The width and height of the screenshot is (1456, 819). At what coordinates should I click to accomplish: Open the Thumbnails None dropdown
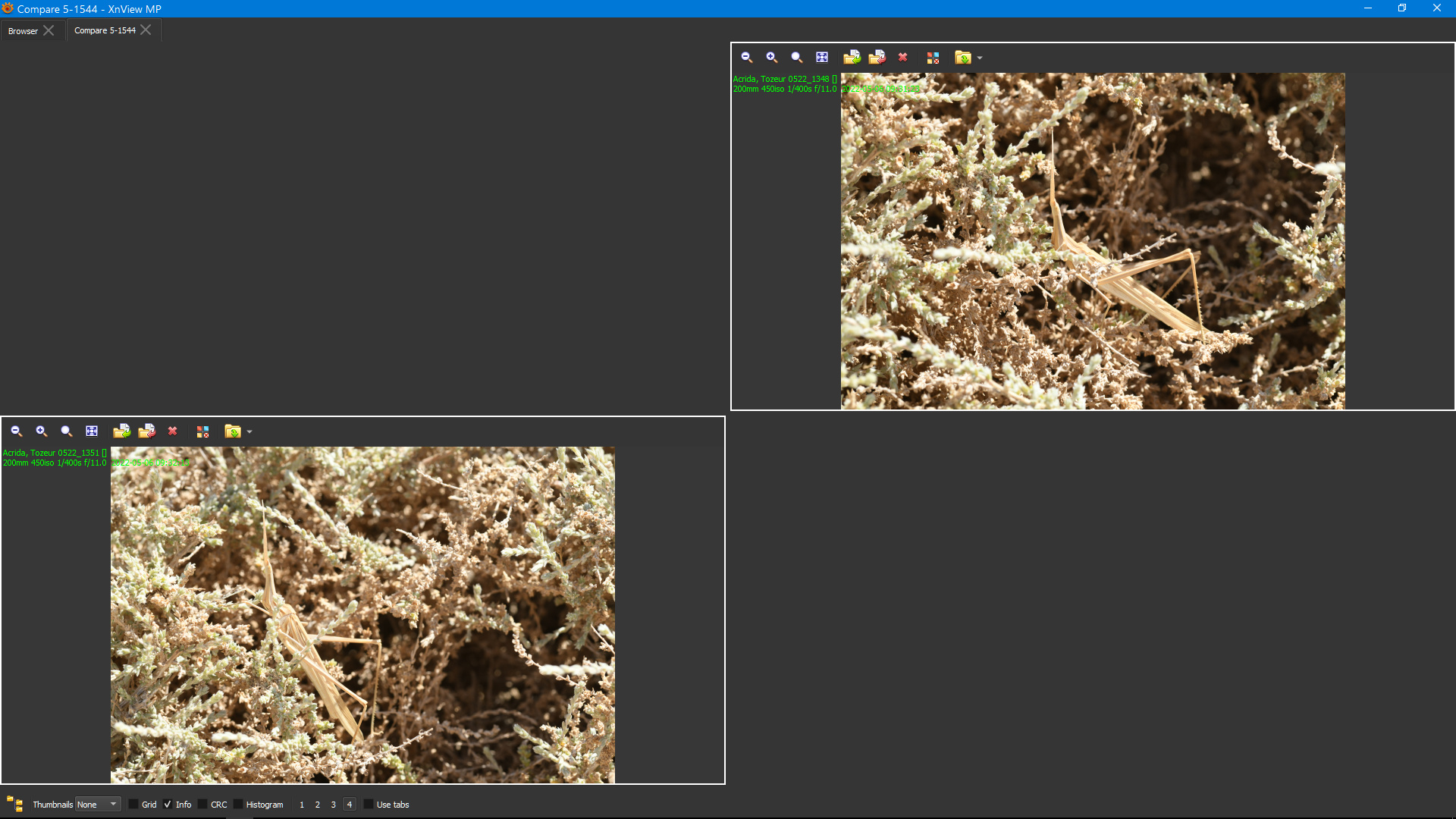[x=98, y=805]
